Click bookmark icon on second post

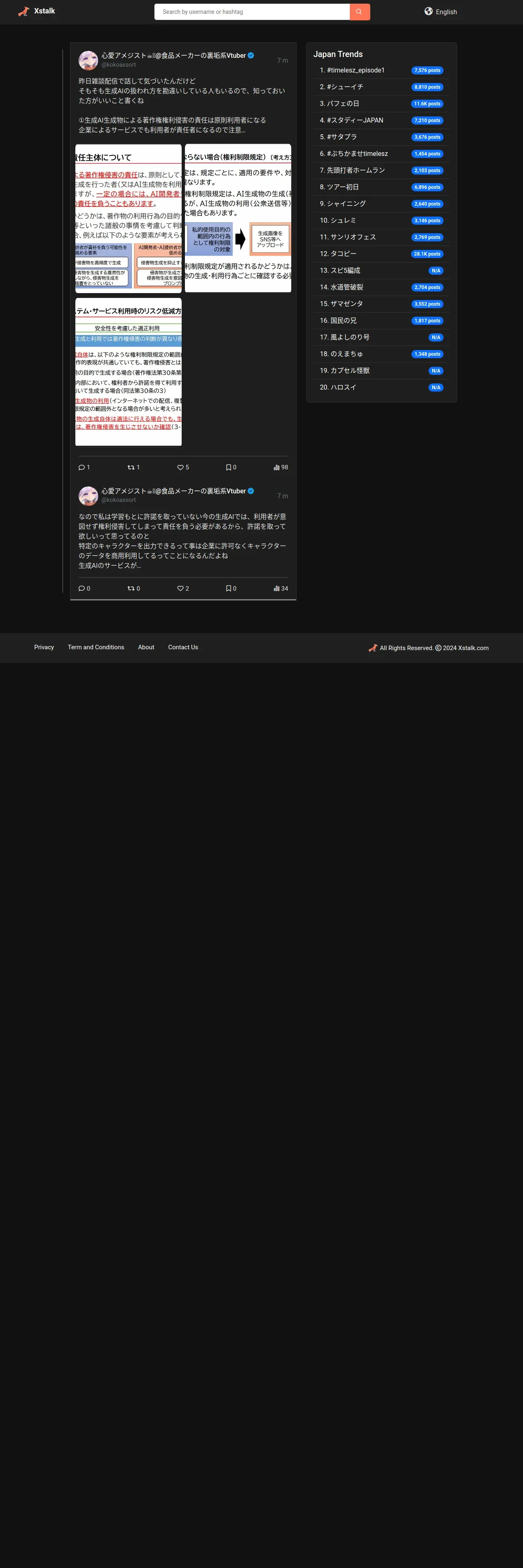229,589
